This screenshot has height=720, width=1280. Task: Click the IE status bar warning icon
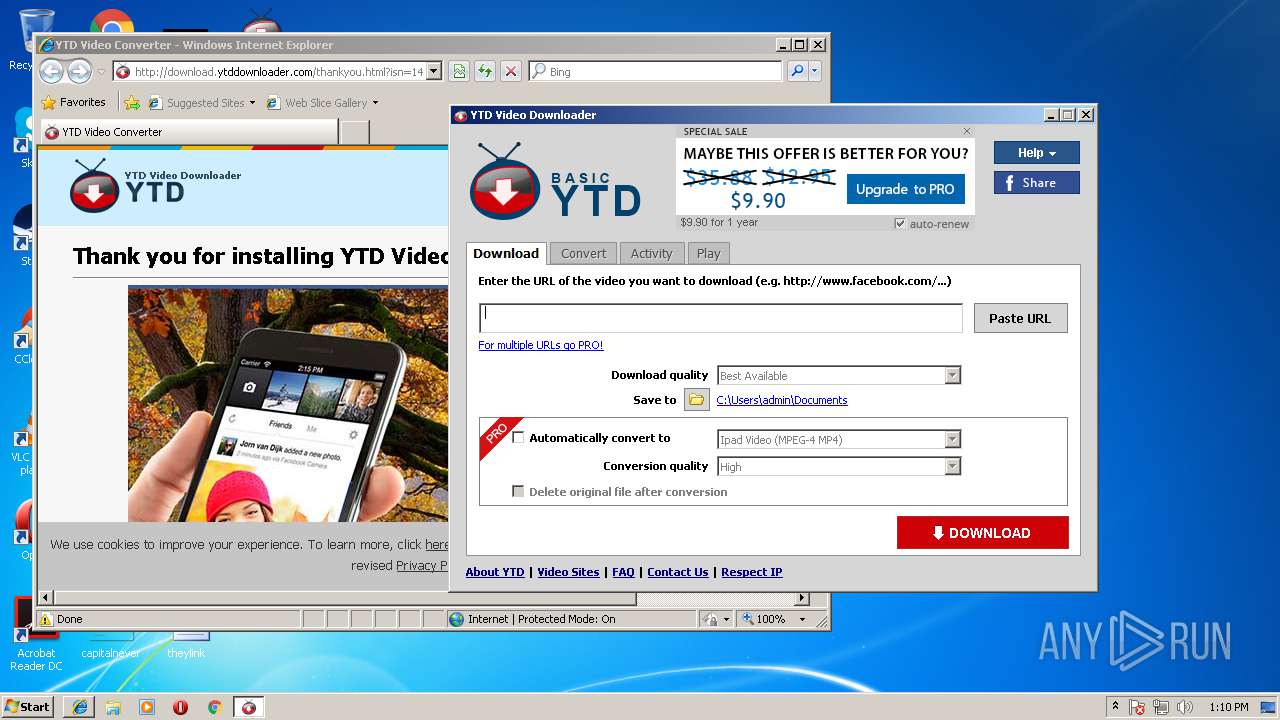46,619
